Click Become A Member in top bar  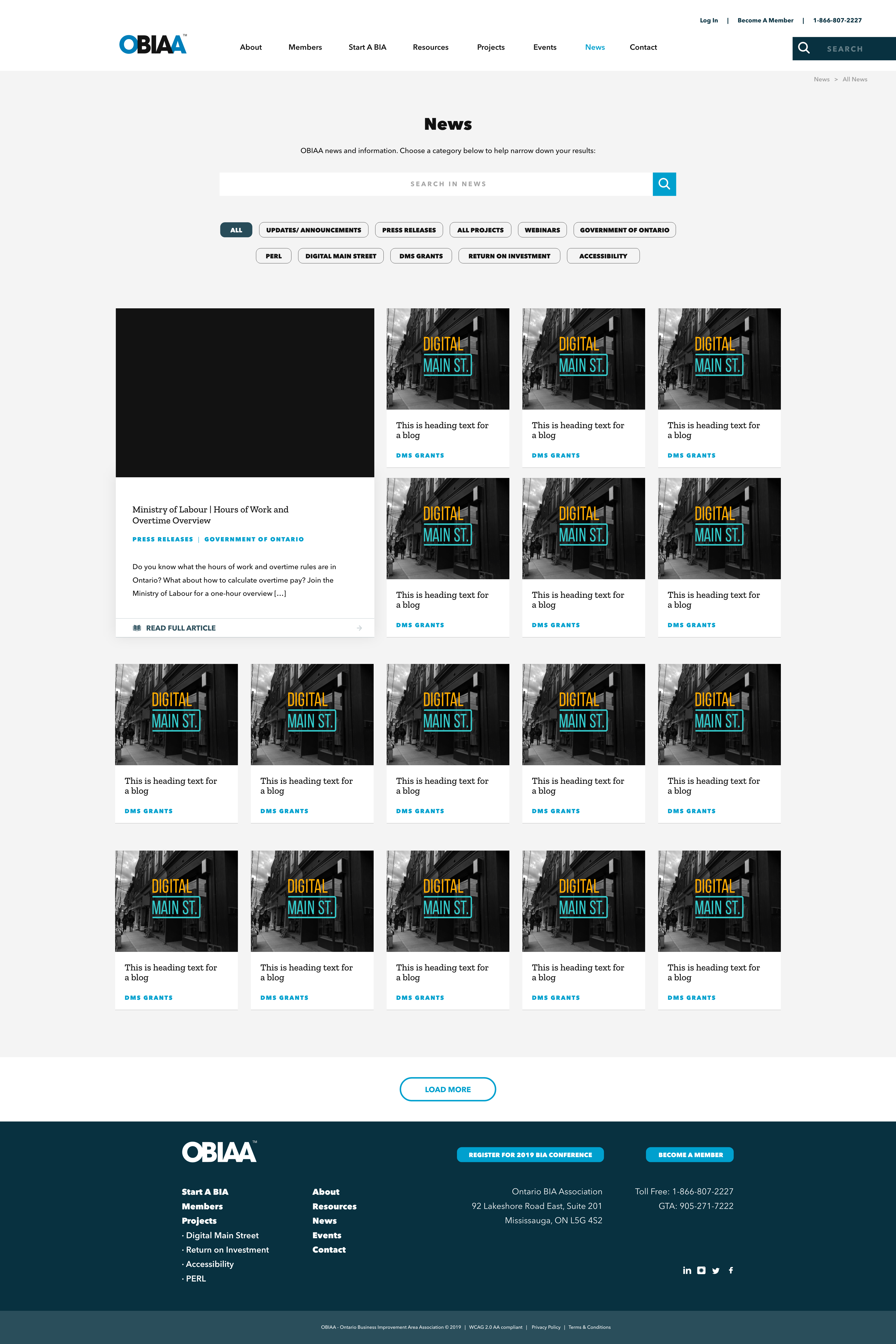(x=765, y=21)
